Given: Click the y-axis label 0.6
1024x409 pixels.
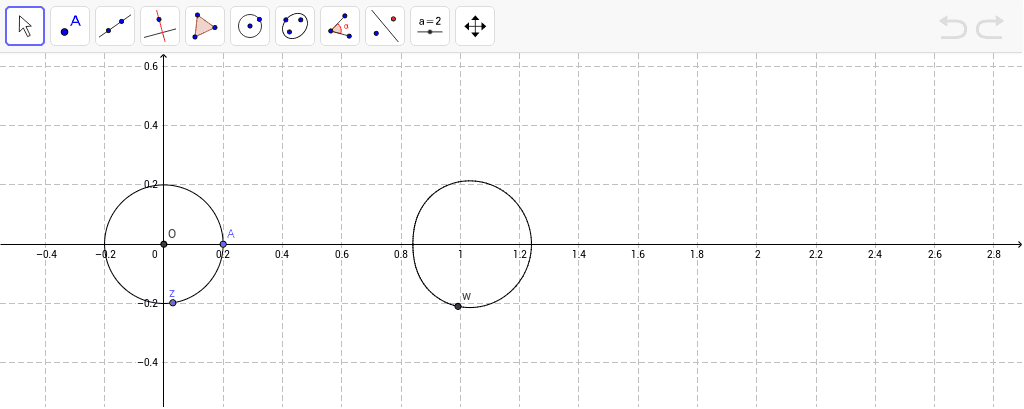Looking at the screenshot, I should [151, 66].
